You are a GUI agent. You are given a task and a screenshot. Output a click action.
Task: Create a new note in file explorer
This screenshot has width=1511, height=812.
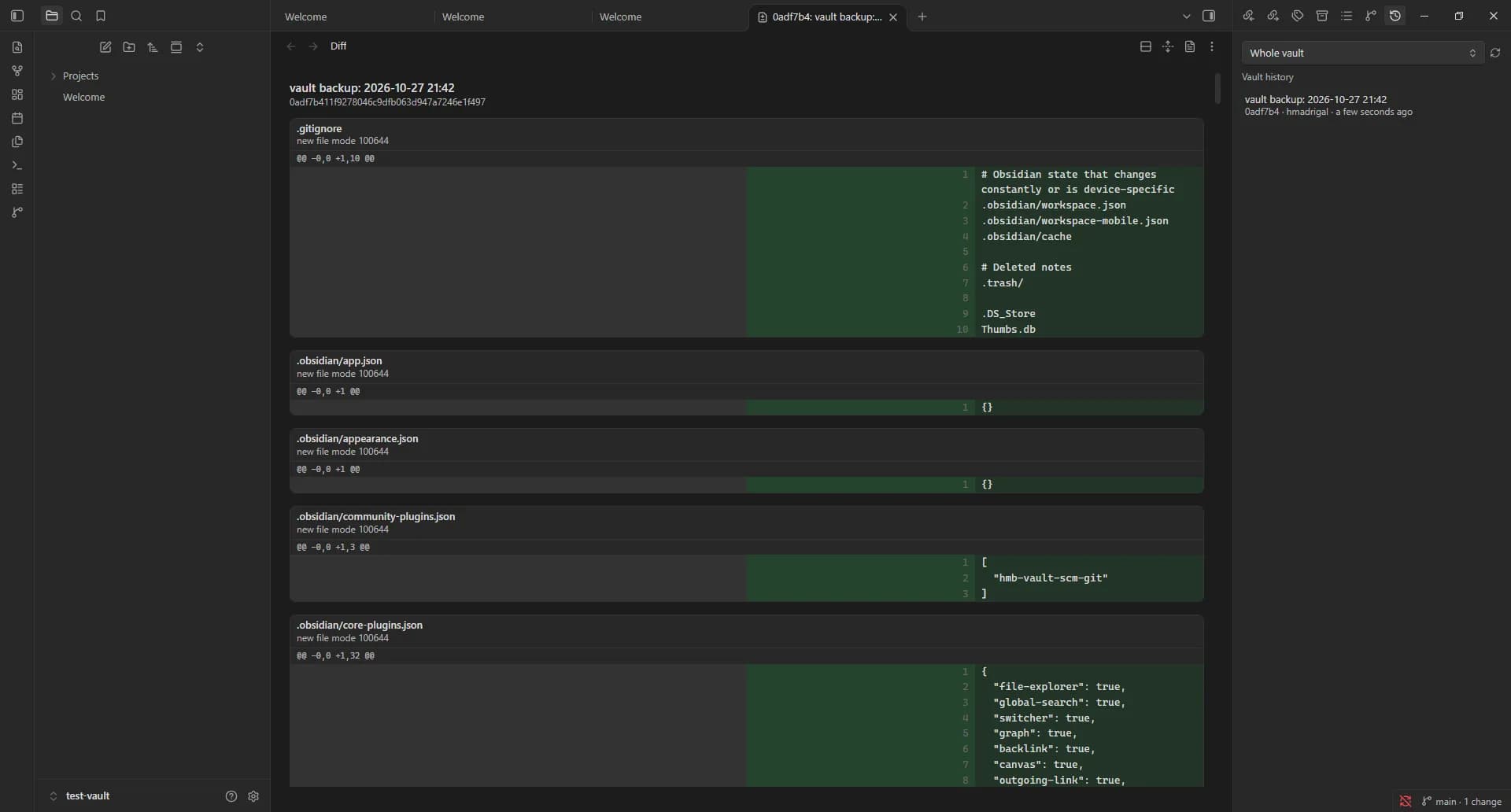tap(105, 47)
